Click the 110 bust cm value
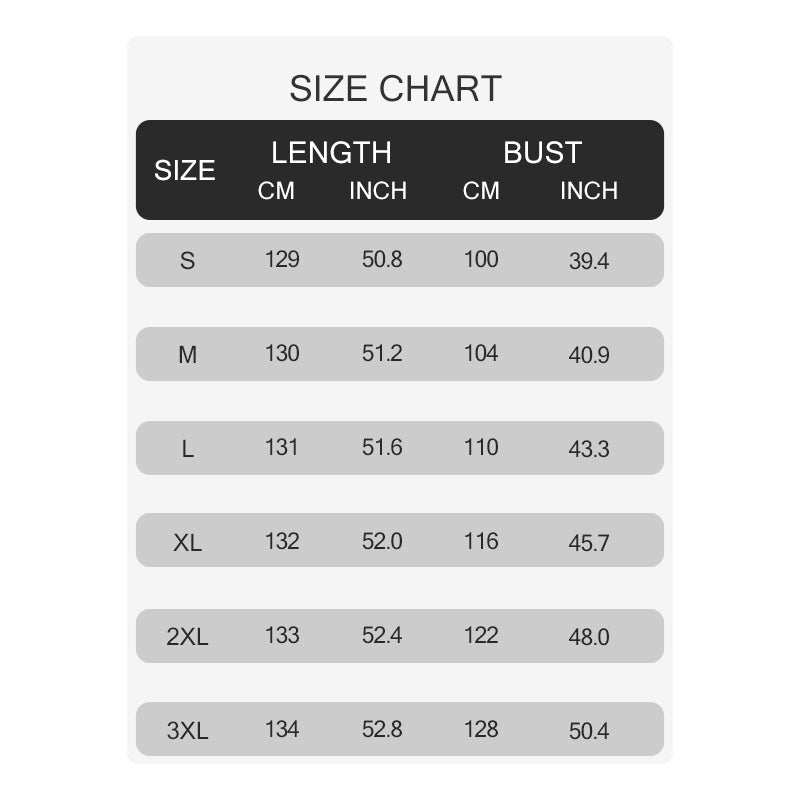Screen dimensions: 800x800 pos(481,447)
